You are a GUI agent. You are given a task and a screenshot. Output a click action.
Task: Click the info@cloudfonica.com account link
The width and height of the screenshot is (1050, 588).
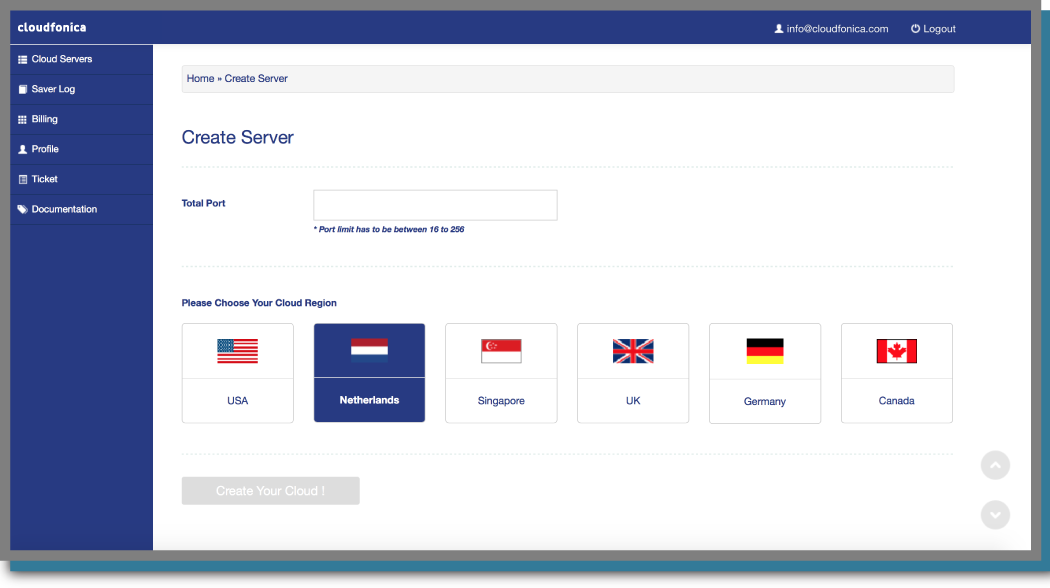pos(837,29)
